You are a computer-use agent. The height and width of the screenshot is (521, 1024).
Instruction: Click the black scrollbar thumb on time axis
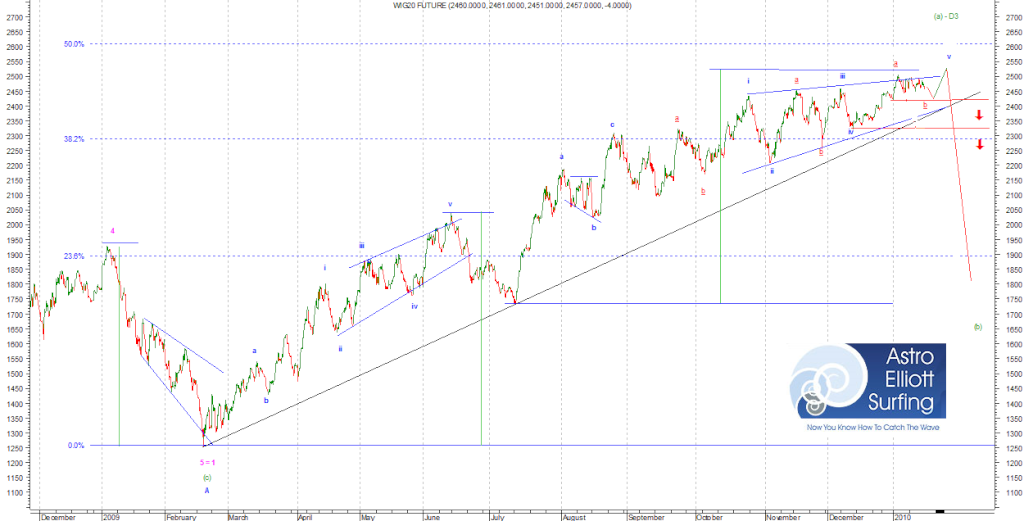coord(943,517)
